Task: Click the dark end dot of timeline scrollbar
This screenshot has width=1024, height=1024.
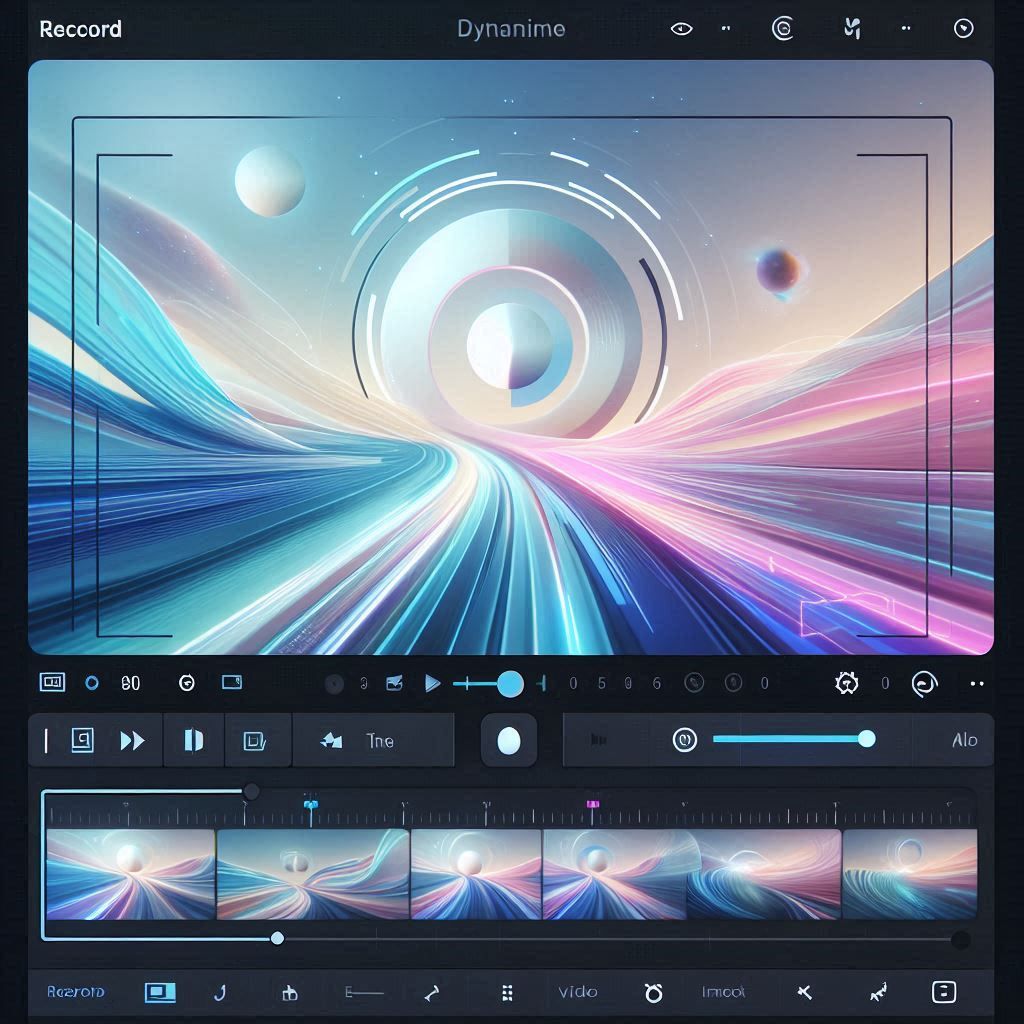Action: (960, 940)
